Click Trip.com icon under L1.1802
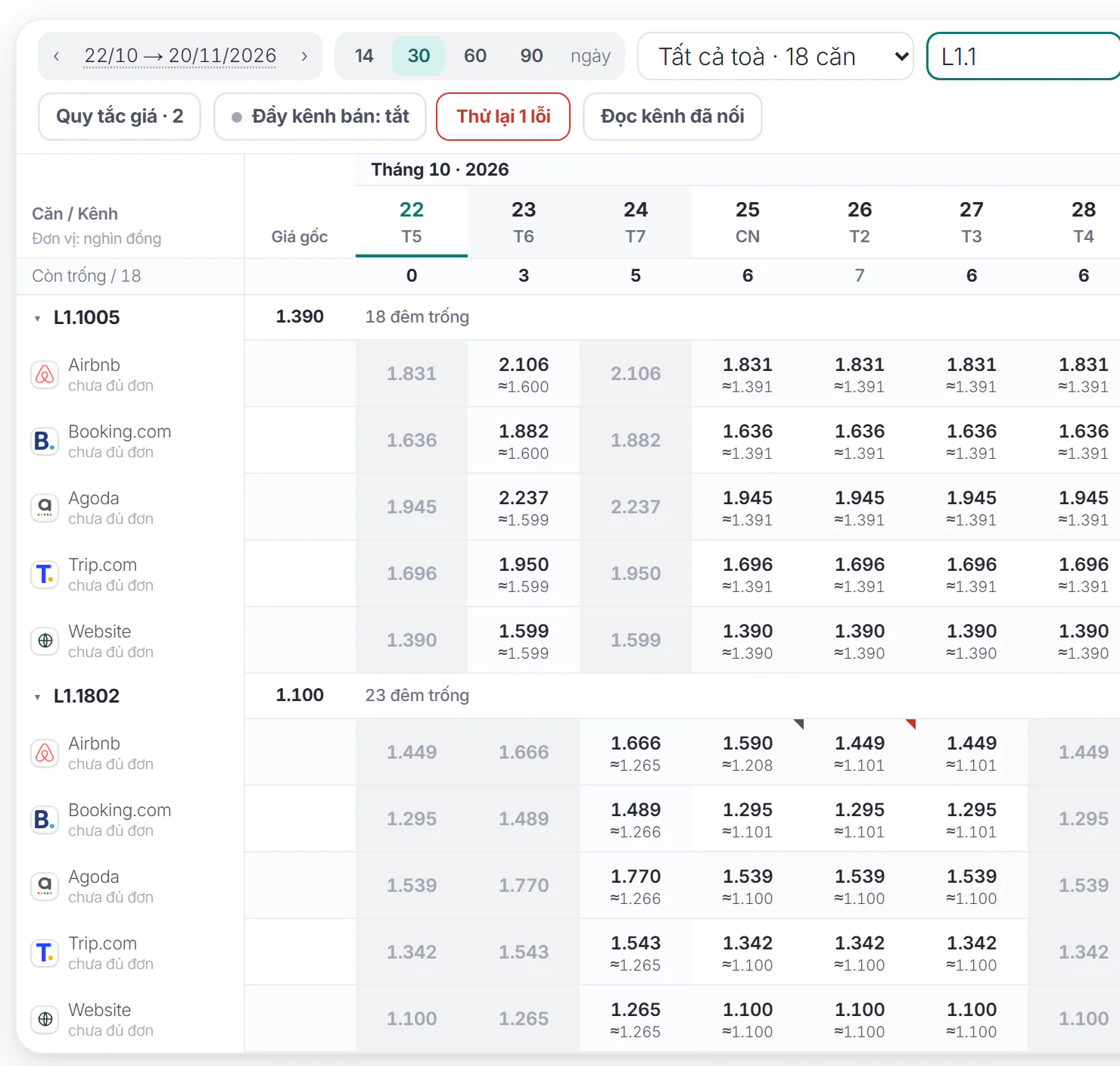The height and width of the screenshot is (1066, 1120). [45, 953]
